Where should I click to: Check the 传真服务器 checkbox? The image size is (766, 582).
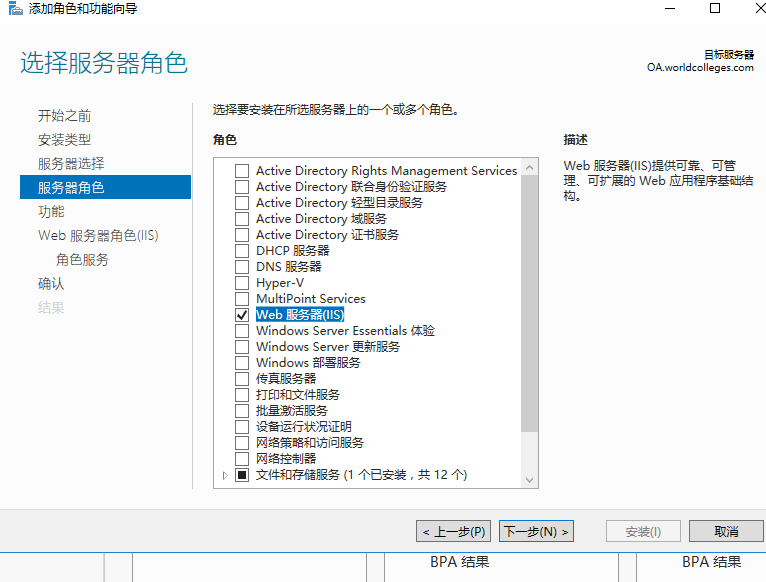coord(242,379)
